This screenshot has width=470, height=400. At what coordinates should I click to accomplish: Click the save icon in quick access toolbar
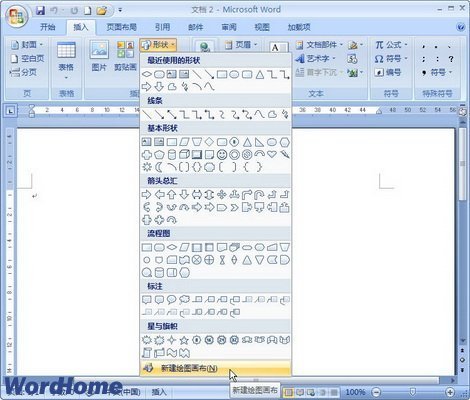click(40, 11)
